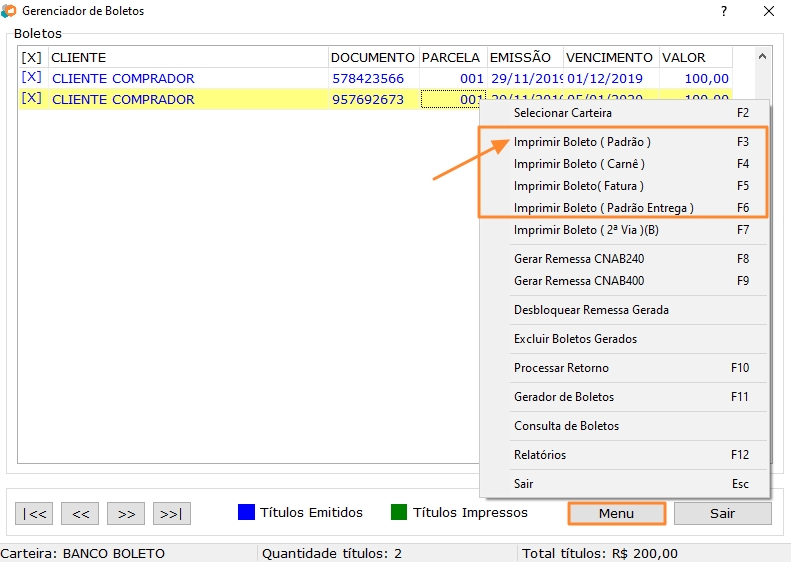Go to first record with |<< button

(x=34, y=514)
